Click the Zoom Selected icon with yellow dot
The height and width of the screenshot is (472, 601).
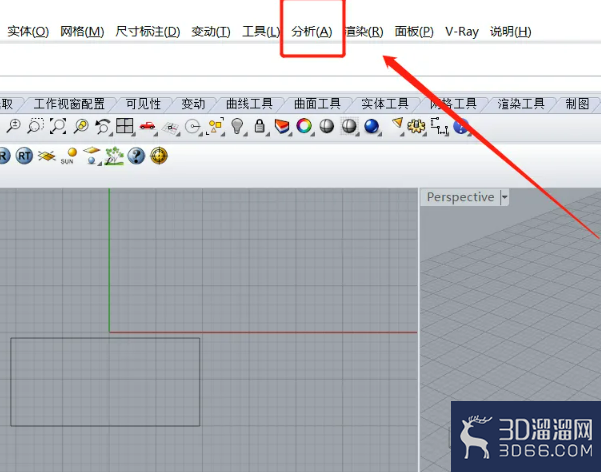pyautogui.click(x=81, y=126)
